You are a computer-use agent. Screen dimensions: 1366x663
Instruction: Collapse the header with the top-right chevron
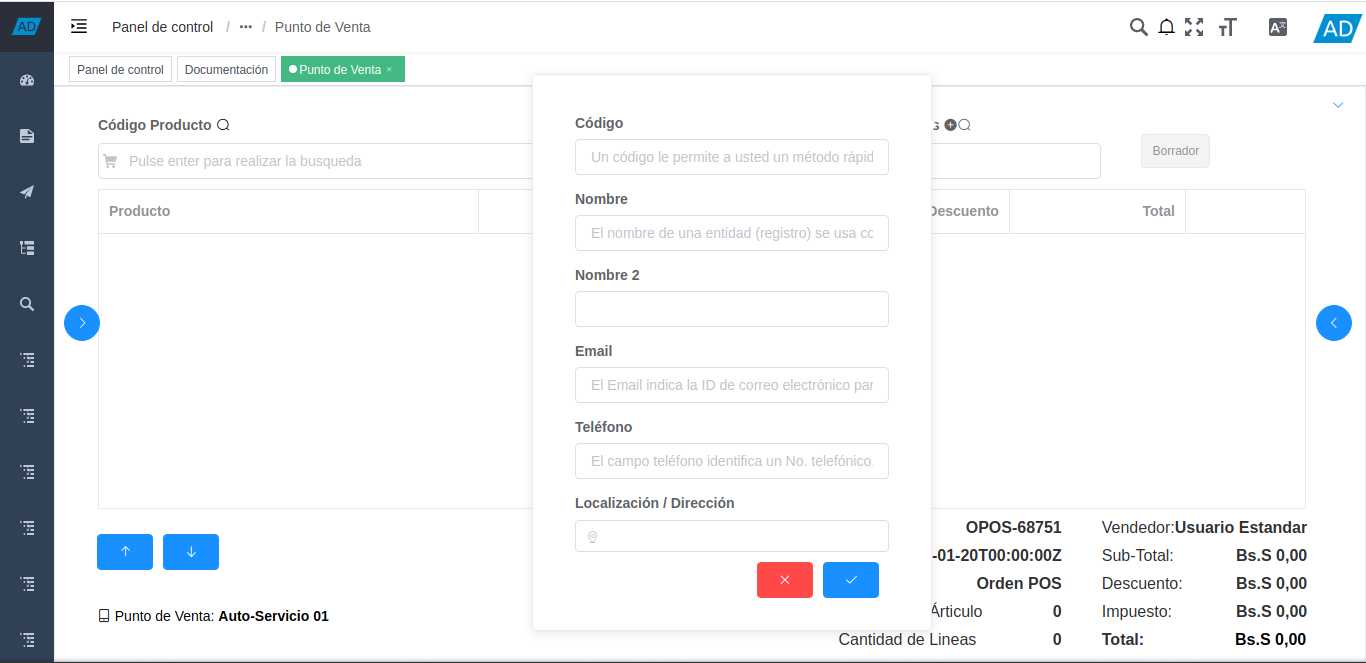tap(1338, 105)
